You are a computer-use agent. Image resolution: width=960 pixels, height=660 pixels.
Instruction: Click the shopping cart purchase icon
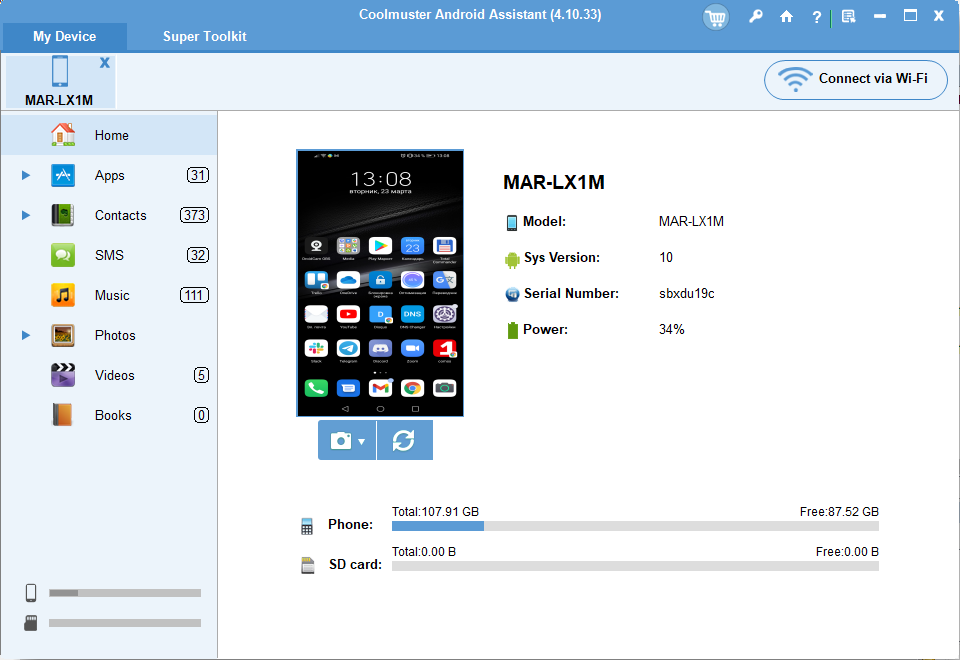(x=715, y=17)
